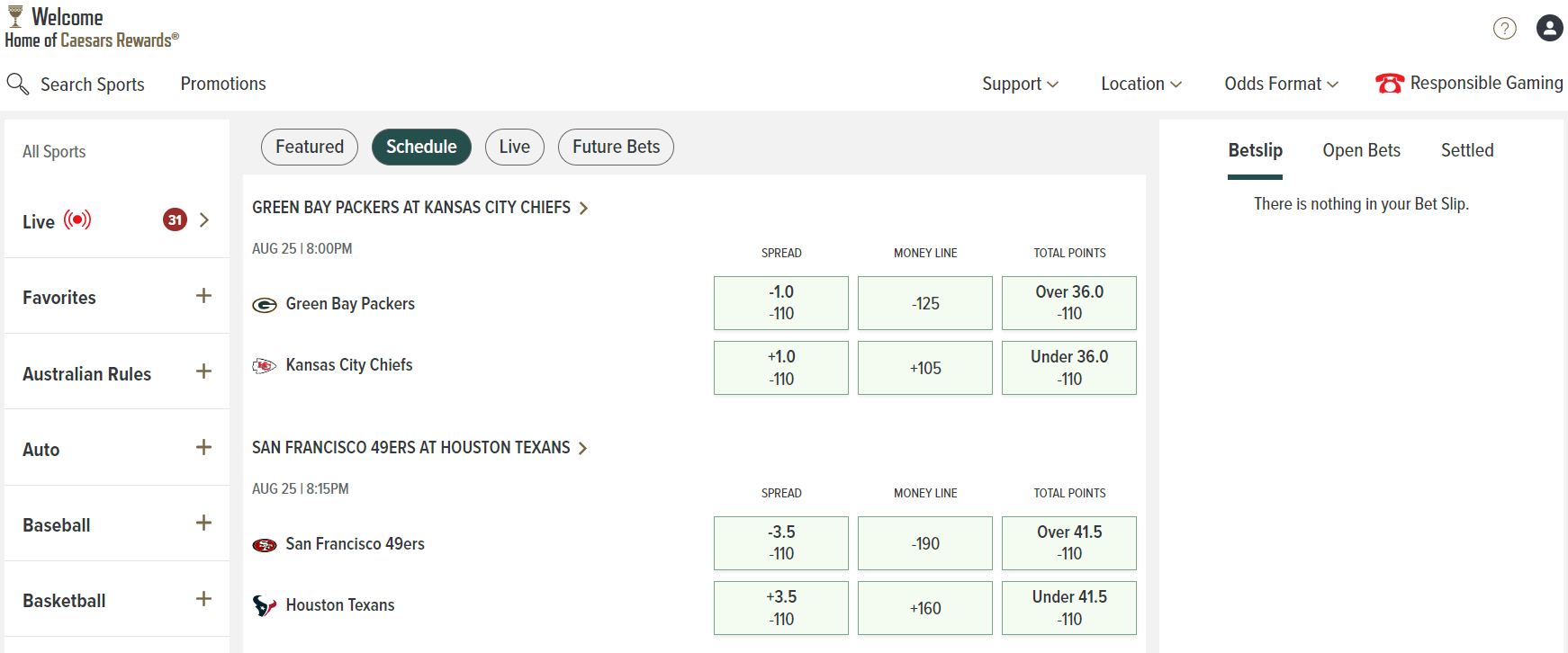The width and height of the screenshot is (1568, 653).
Task: Click the Houston Texans team logo
Action: pyautogui.click(x=265, y=605)
